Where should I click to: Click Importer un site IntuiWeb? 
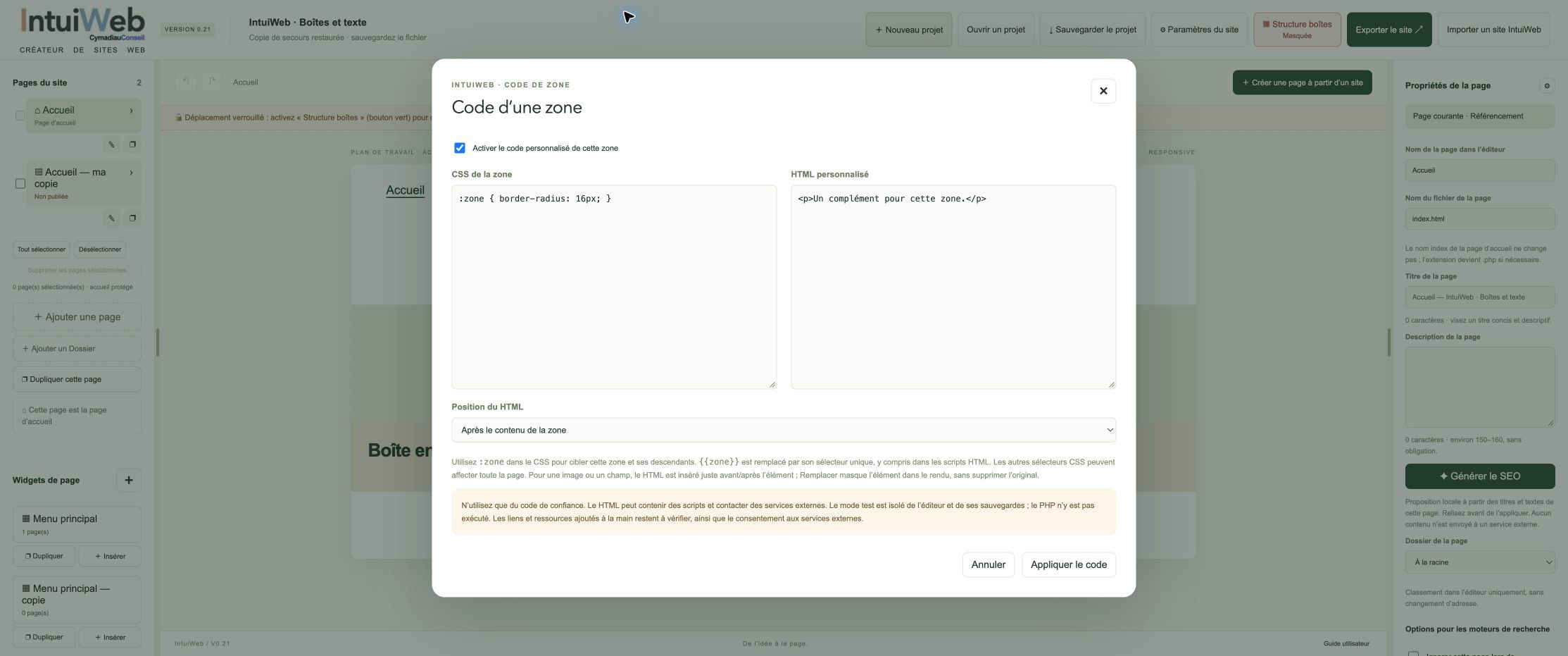tap(1494, 30)
